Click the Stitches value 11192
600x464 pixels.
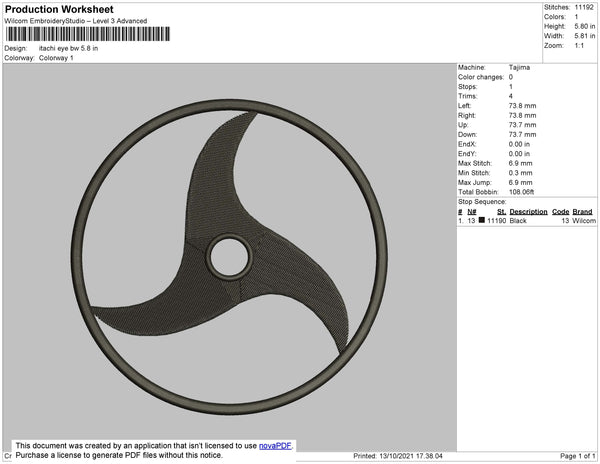pos(584,7)
